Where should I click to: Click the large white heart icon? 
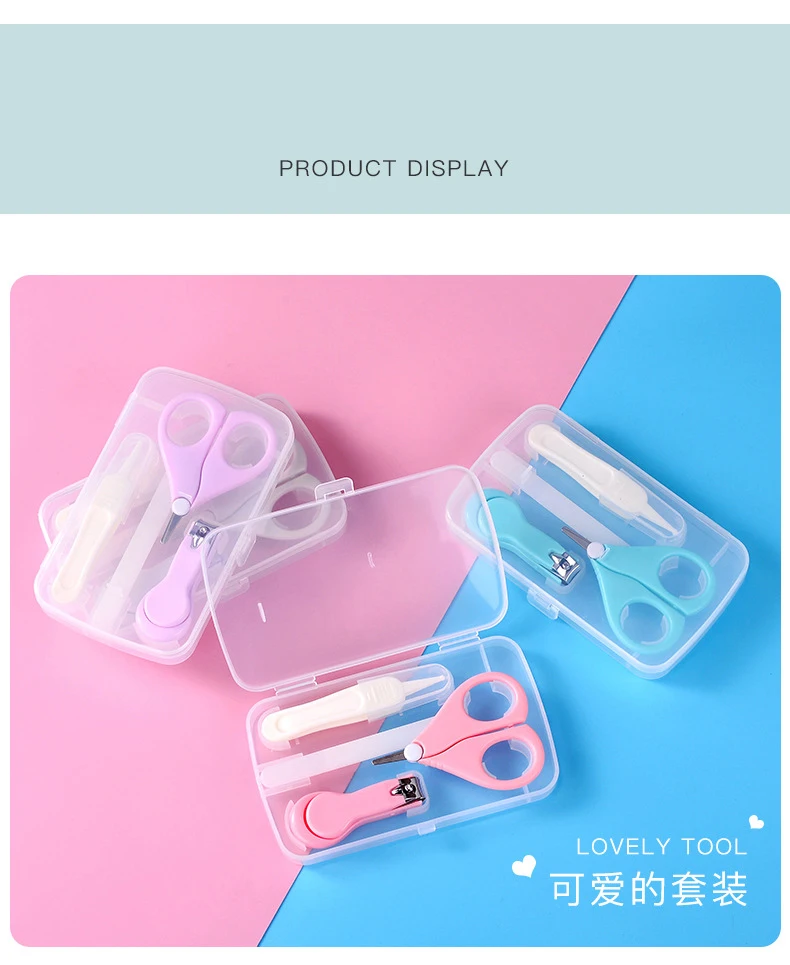pyautogui.click(x=524, y=866)
